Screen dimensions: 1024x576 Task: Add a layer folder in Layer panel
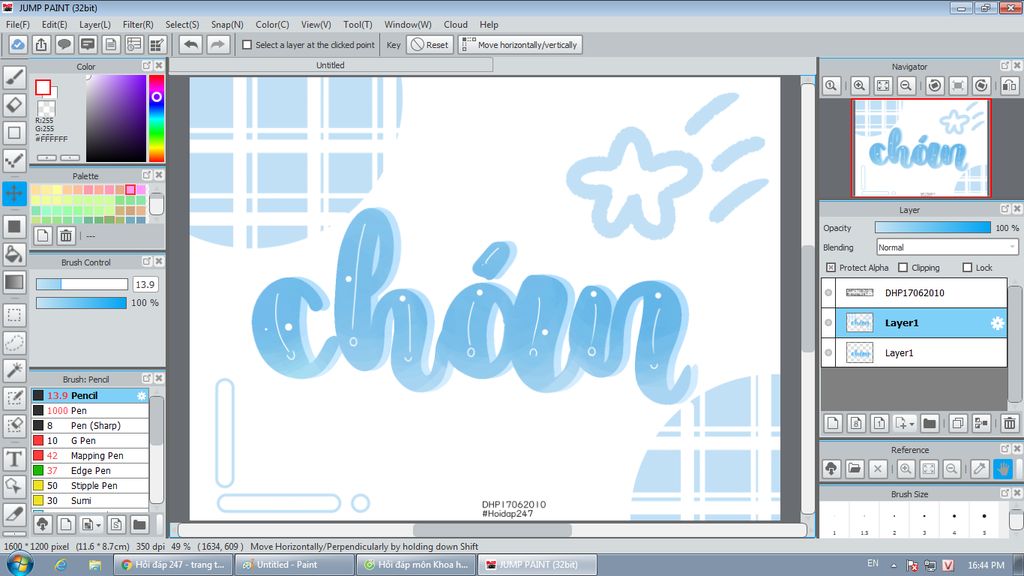click(929, 423)
